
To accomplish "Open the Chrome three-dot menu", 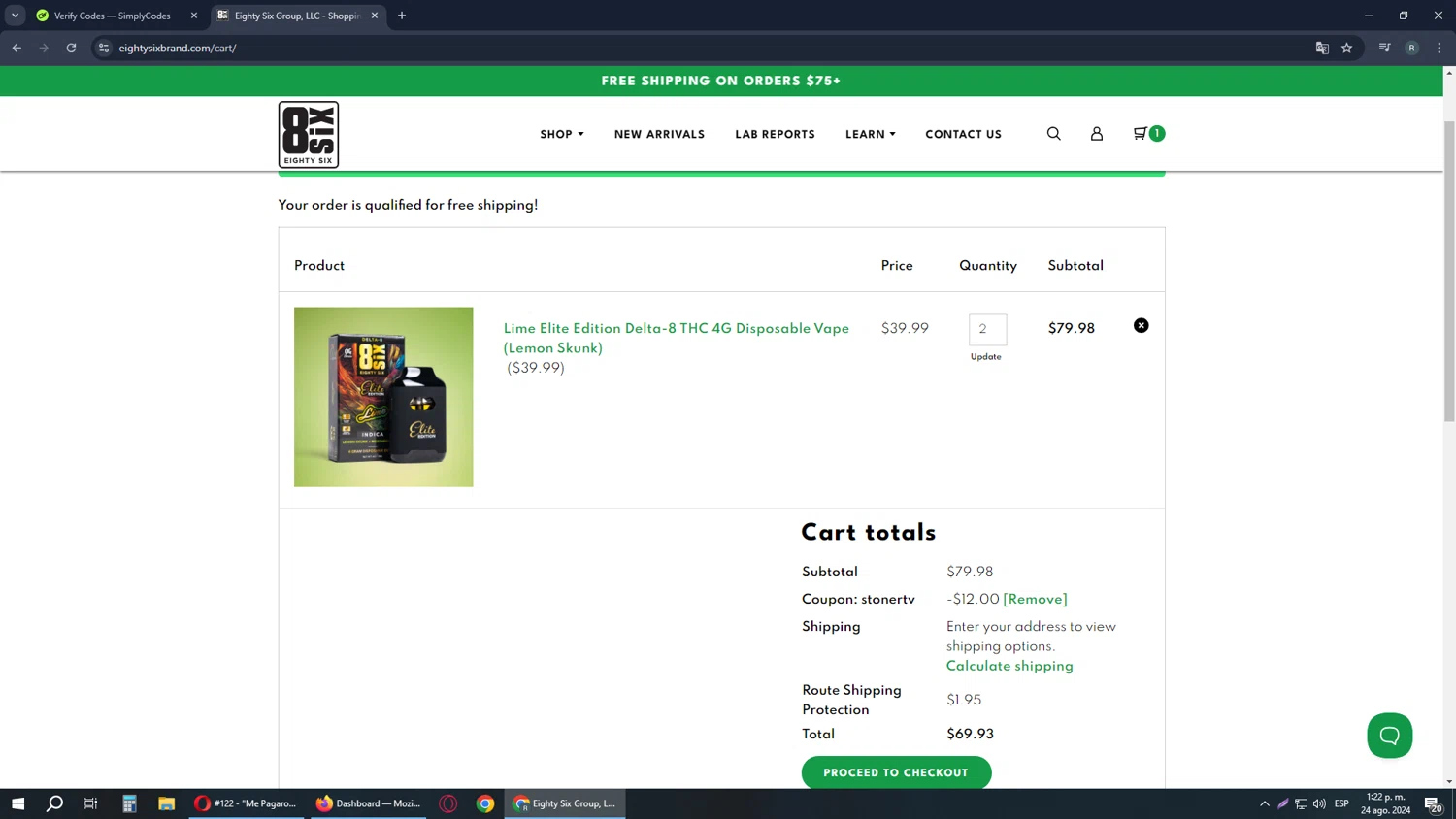I will (1439, 48).
